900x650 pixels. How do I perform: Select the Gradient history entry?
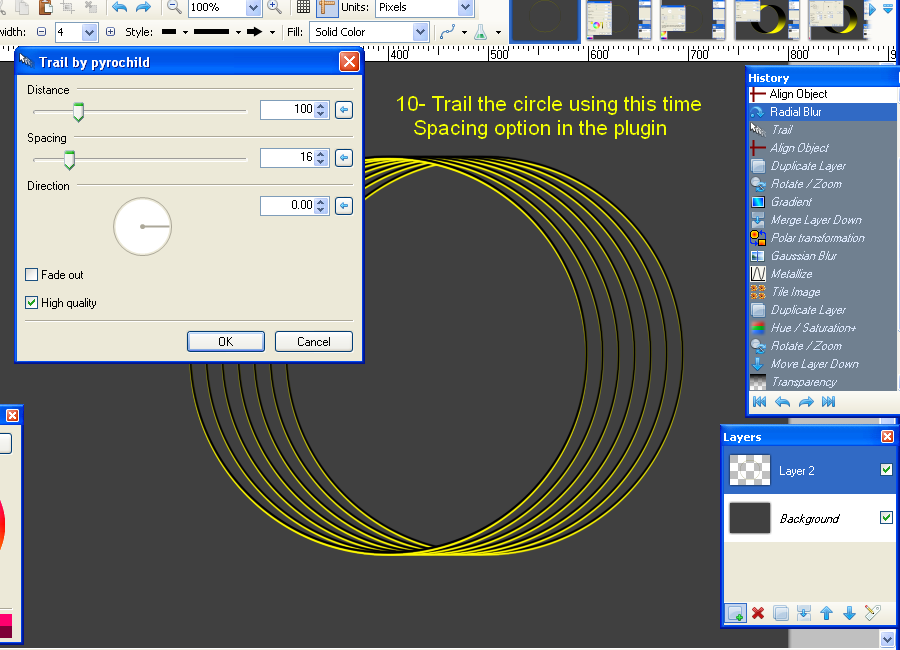pos(822,202)
